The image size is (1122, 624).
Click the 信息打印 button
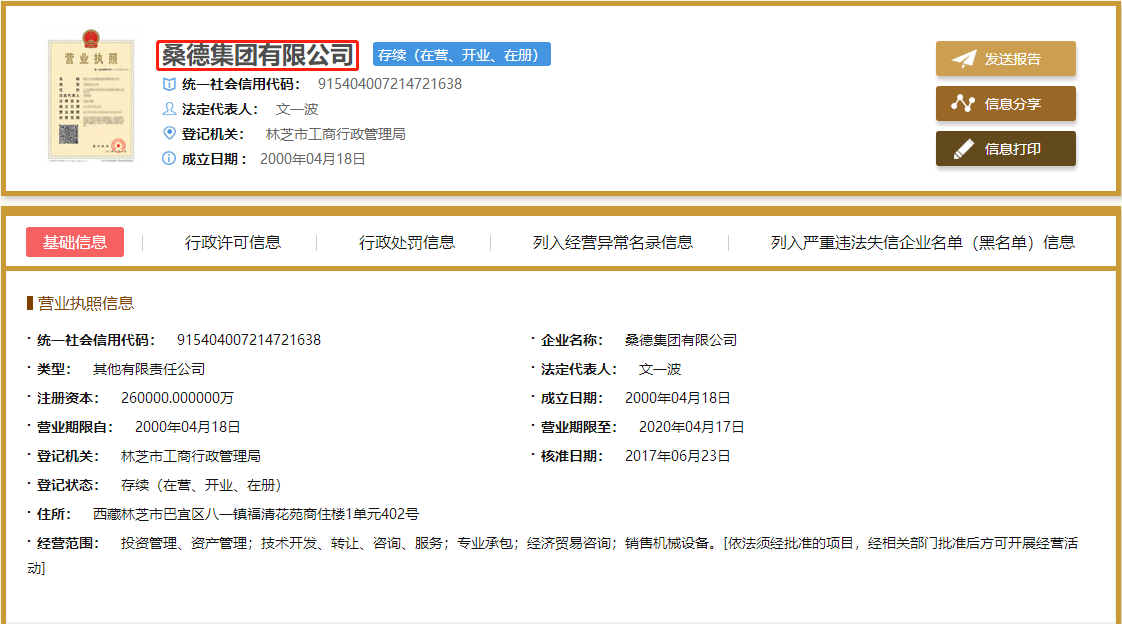[1005, 147]
